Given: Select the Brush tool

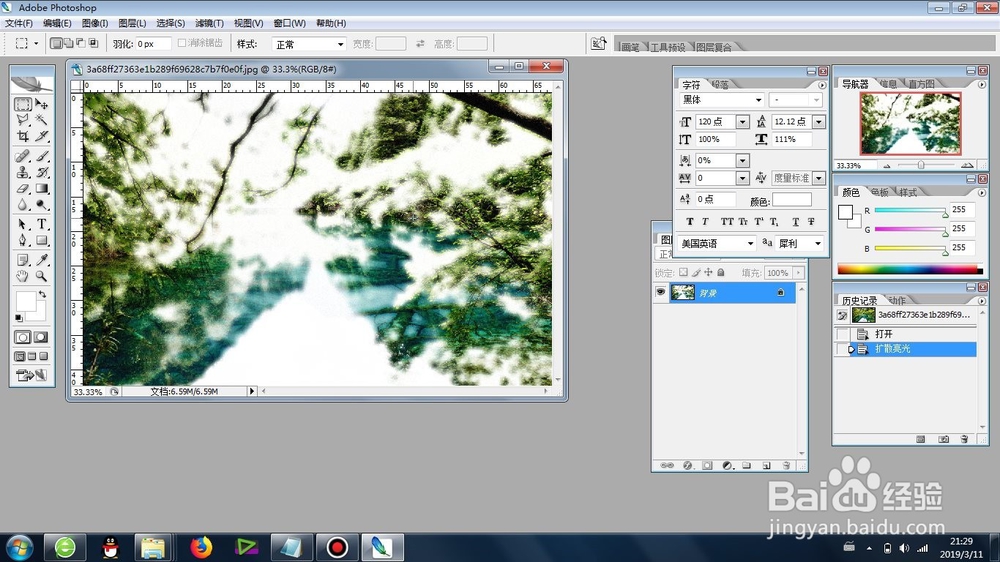Looking at the screenshot, I should (41, 156).
